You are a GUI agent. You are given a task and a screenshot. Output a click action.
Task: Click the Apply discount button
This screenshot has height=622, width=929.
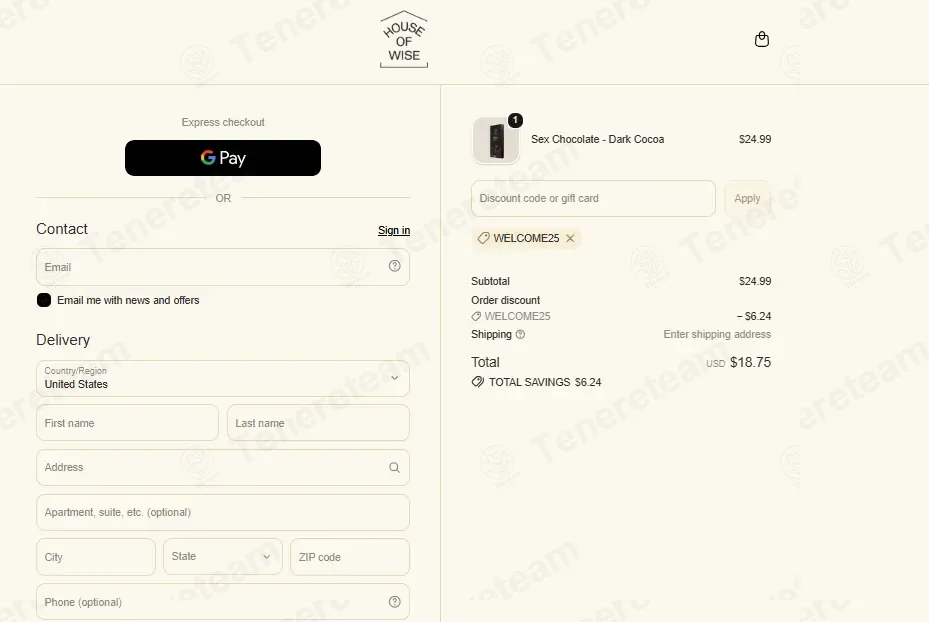(747, 198)
